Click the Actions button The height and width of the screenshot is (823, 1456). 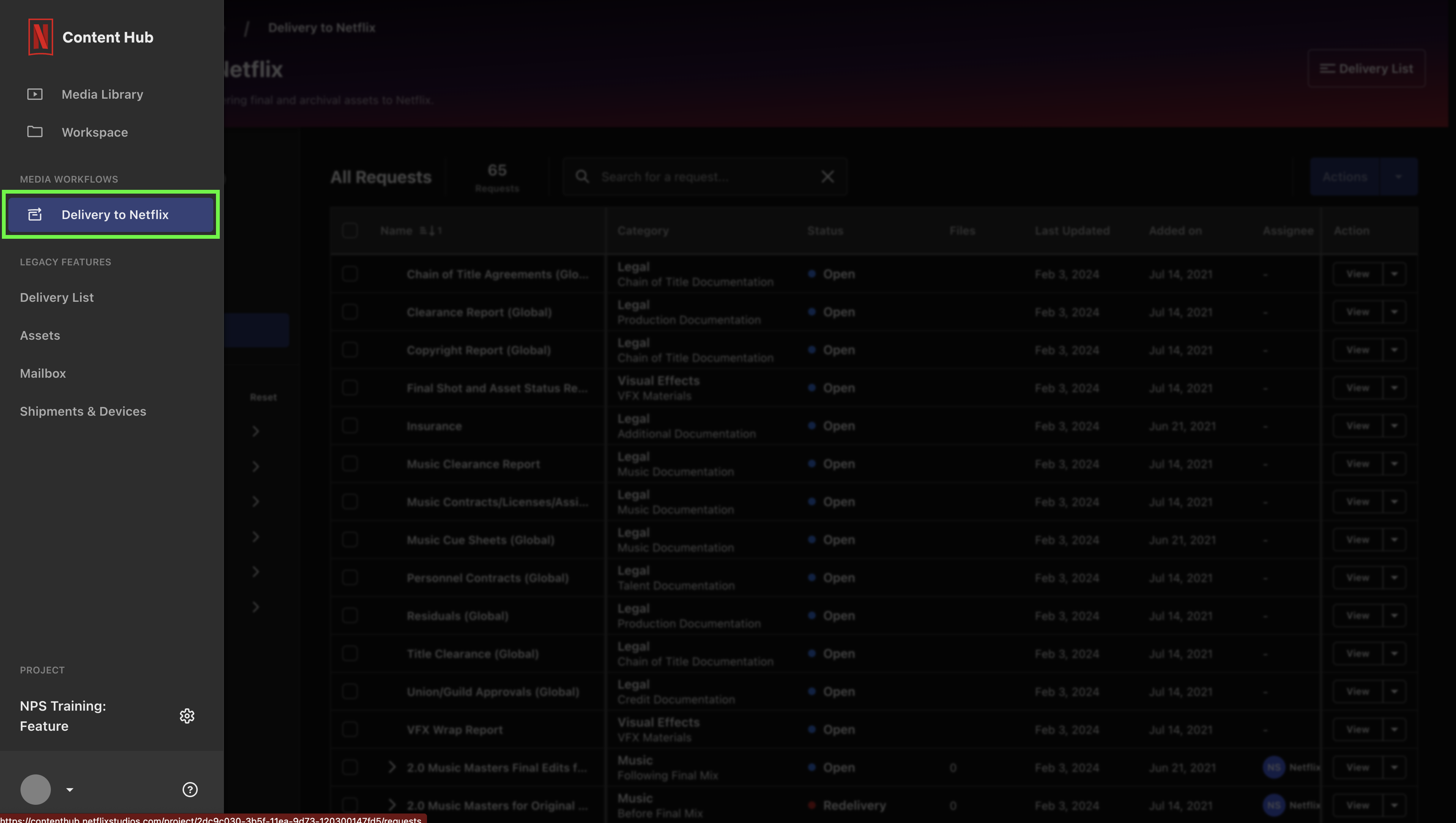(1345, 177)
